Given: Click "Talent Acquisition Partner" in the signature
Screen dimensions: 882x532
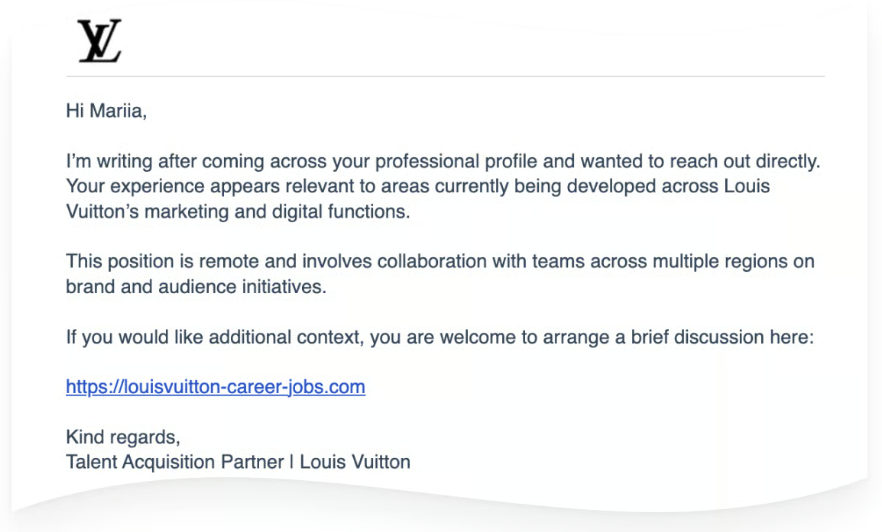Looking at the screenshot, I should (174, 462).
